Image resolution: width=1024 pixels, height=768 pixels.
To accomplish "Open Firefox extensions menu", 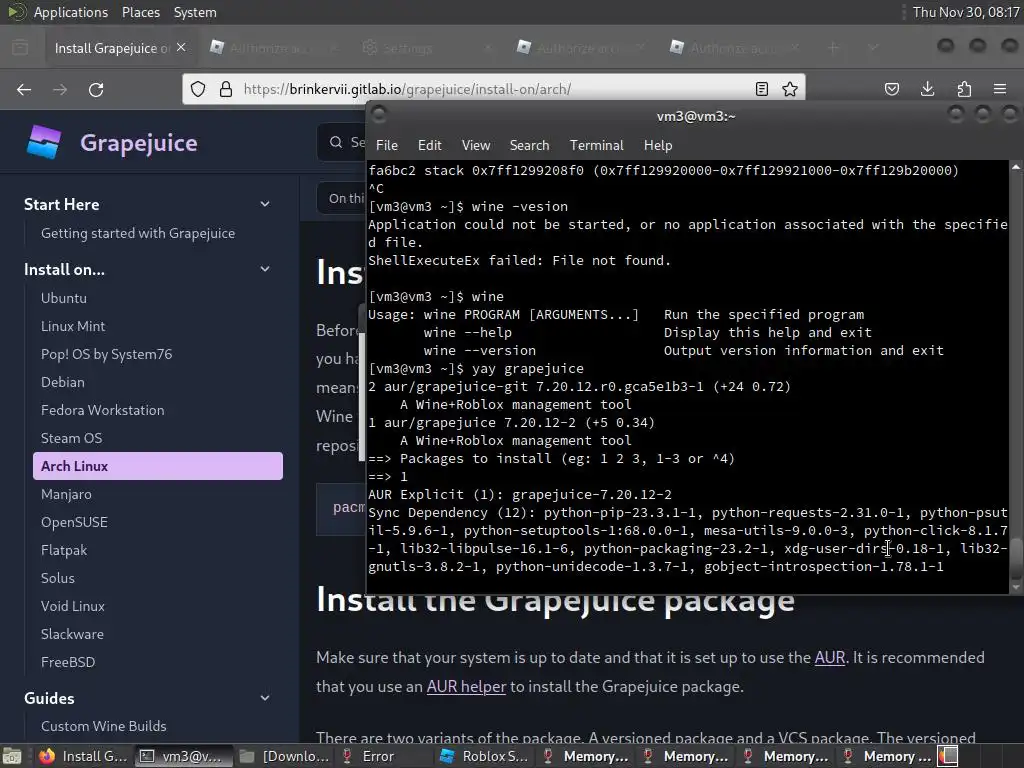I will (964, 89).
